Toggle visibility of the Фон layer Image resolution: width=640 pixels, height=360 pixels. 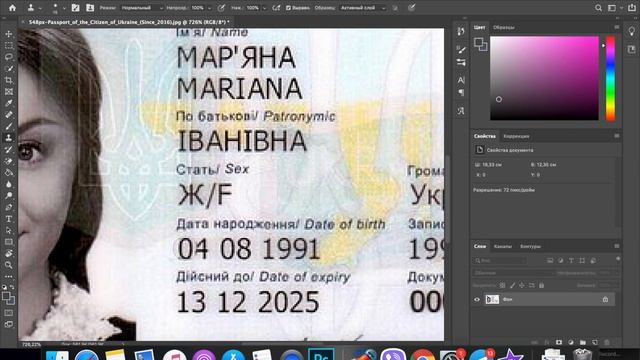[x=477, y=300]
